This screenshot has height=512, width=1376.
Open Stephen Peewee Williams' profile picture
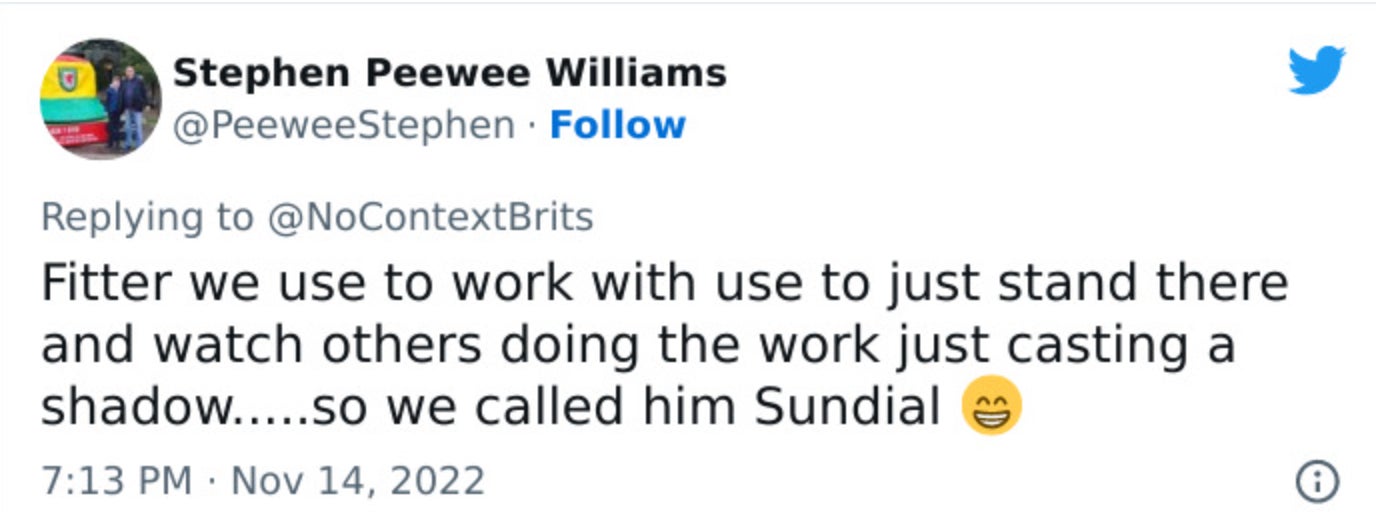[x=100, y=100]
